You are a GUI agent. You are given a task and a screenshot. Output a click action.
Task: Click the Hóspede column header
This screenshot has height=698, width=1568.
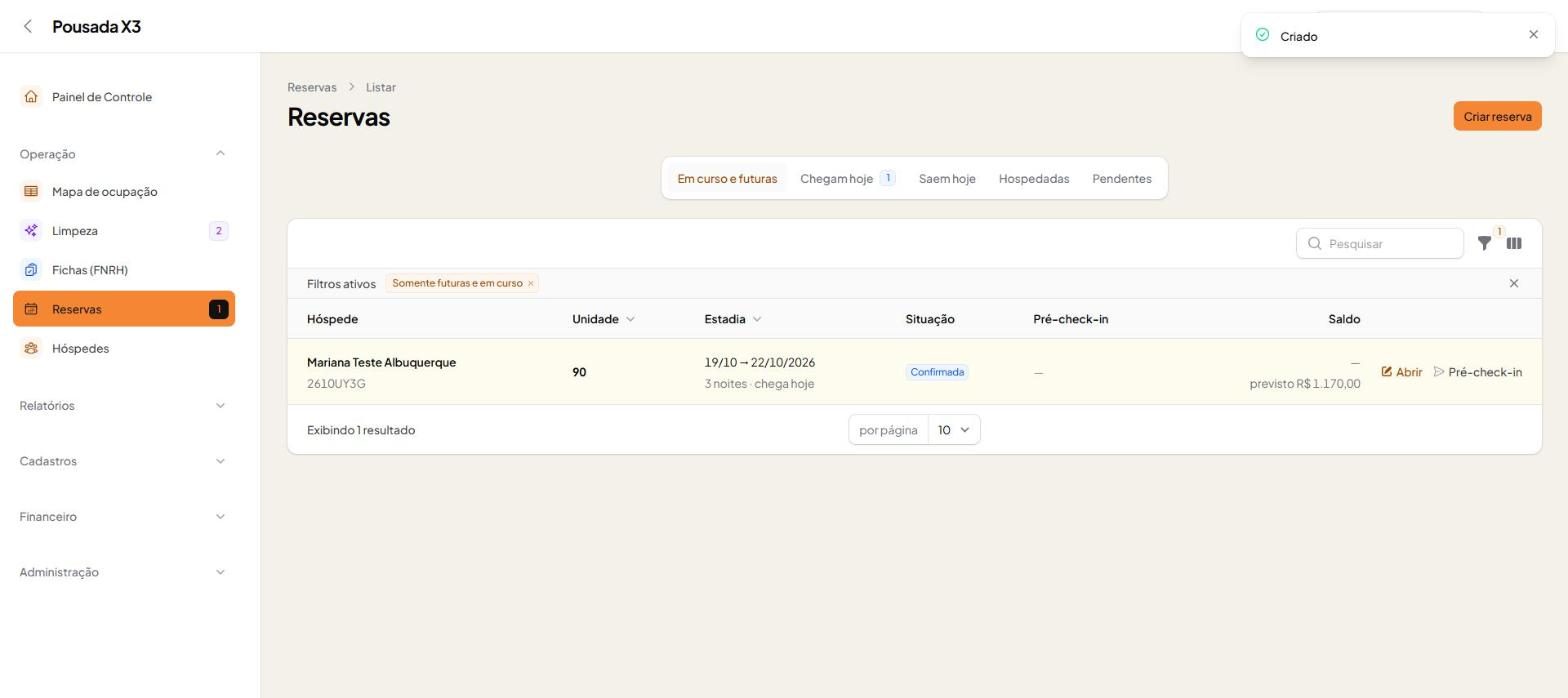click(332, 319)
